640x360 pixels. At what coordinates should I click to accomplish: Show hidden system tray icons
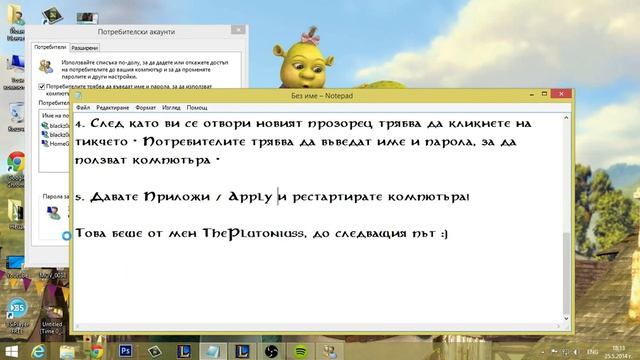tap(543, 352)
